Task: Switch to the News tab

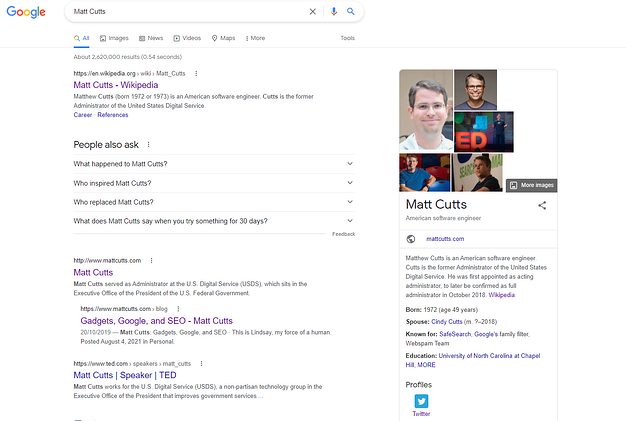Action: click(x=151, y=38)
